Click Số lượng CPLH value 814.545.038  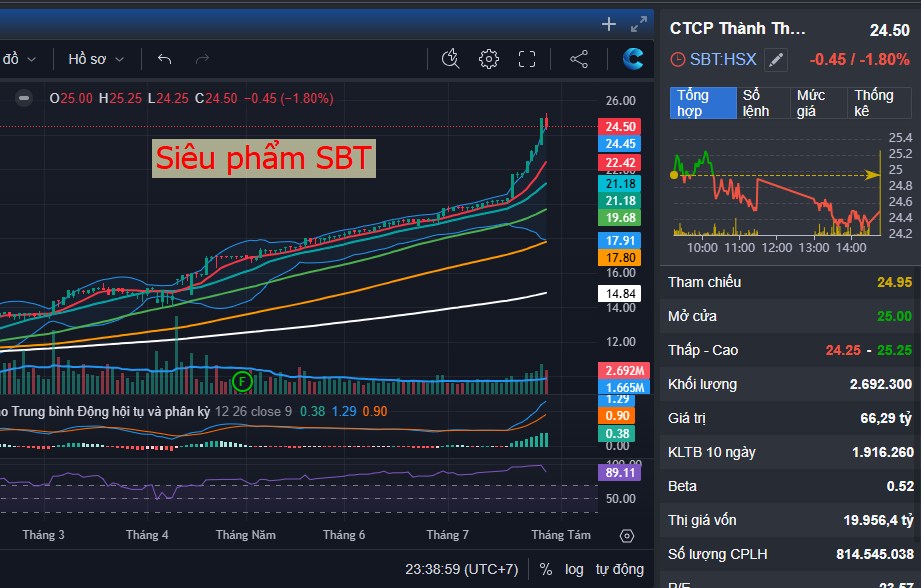(875, 554)
